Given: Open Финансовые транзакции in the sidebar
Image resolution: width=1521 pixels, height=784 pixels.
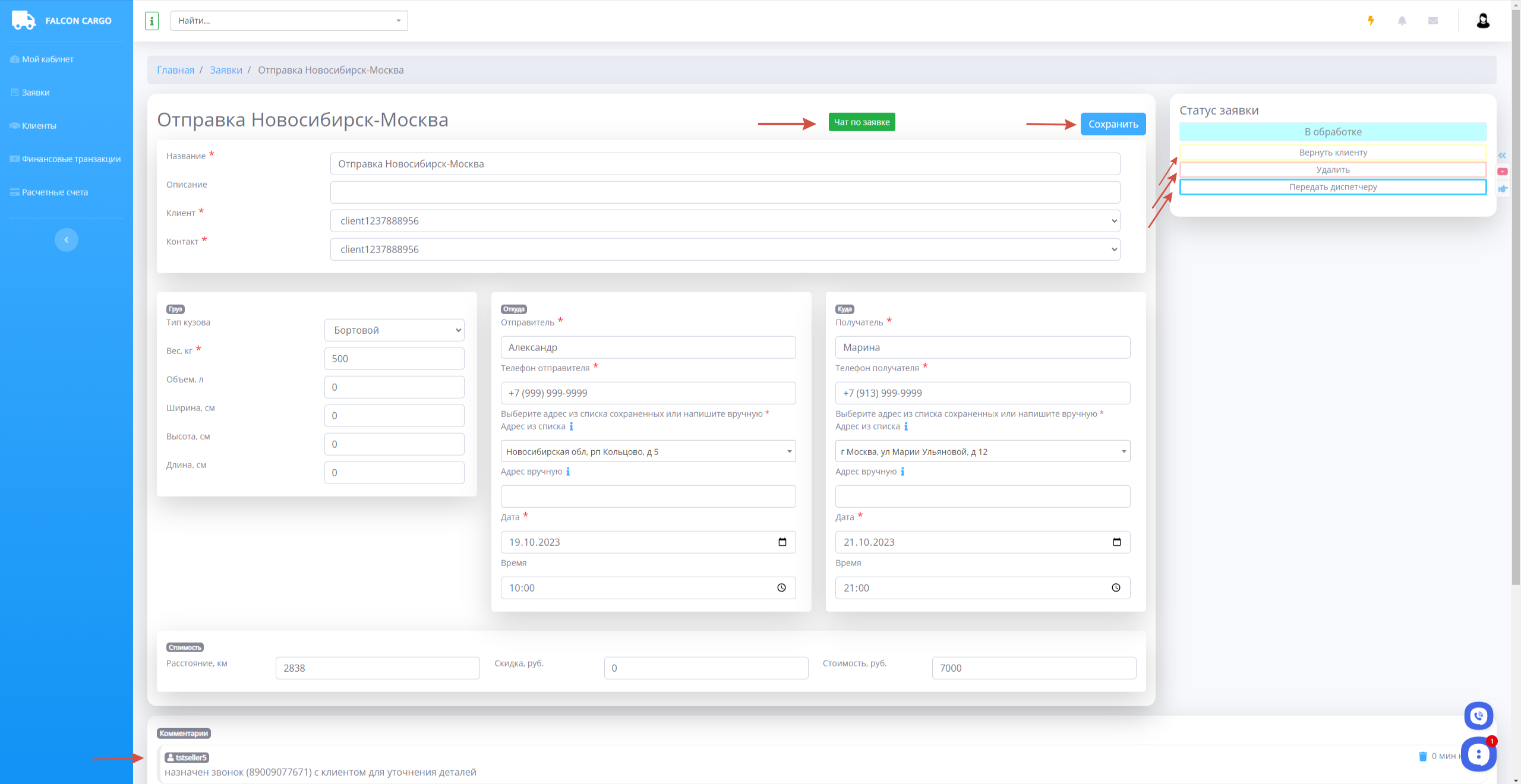Looking at the screenshot, I should tap(71, 159).
